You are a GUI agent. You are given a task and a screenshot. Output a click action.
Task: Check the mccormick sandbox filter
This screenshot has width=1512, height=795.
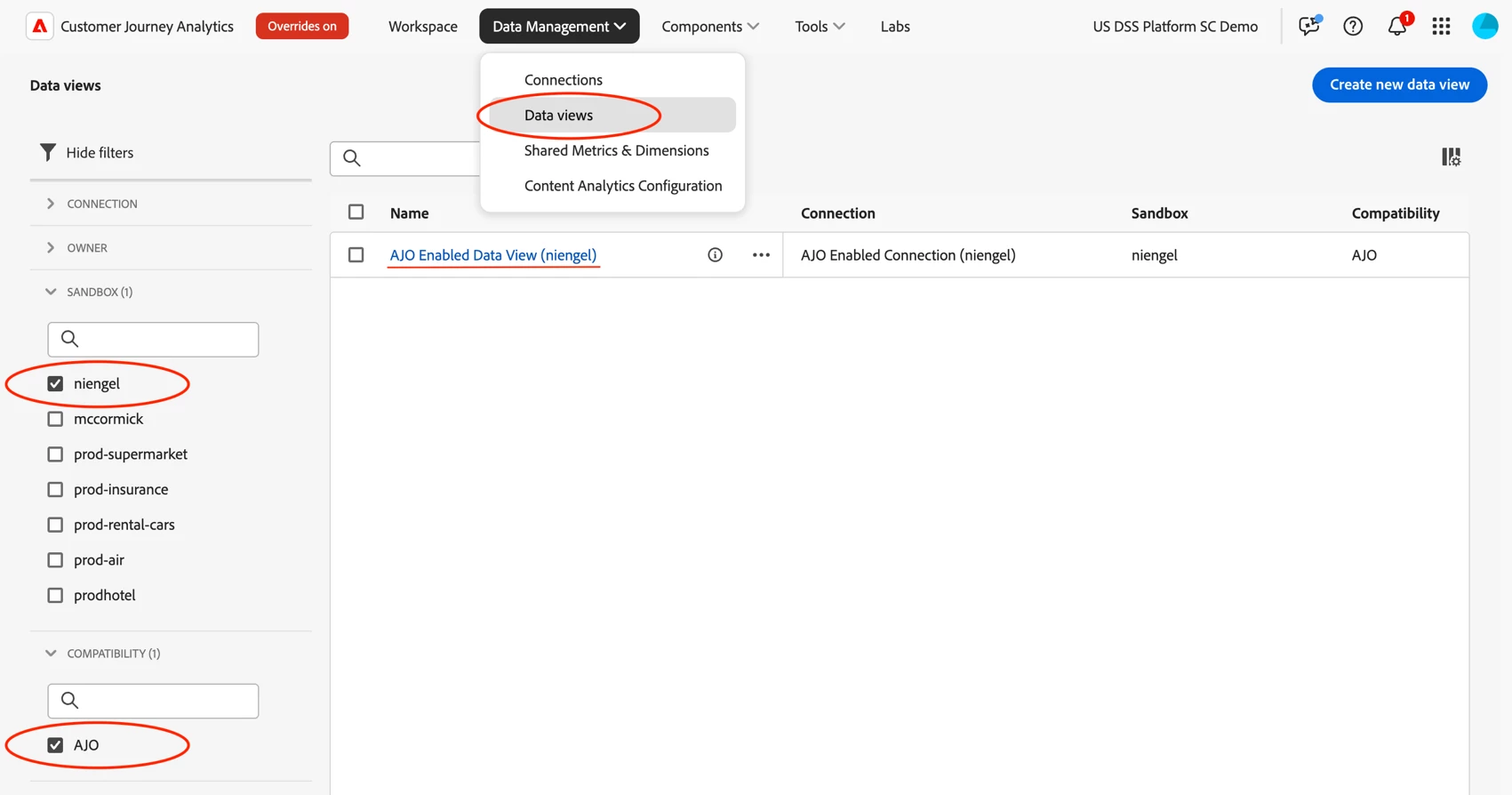click(55, 419)
